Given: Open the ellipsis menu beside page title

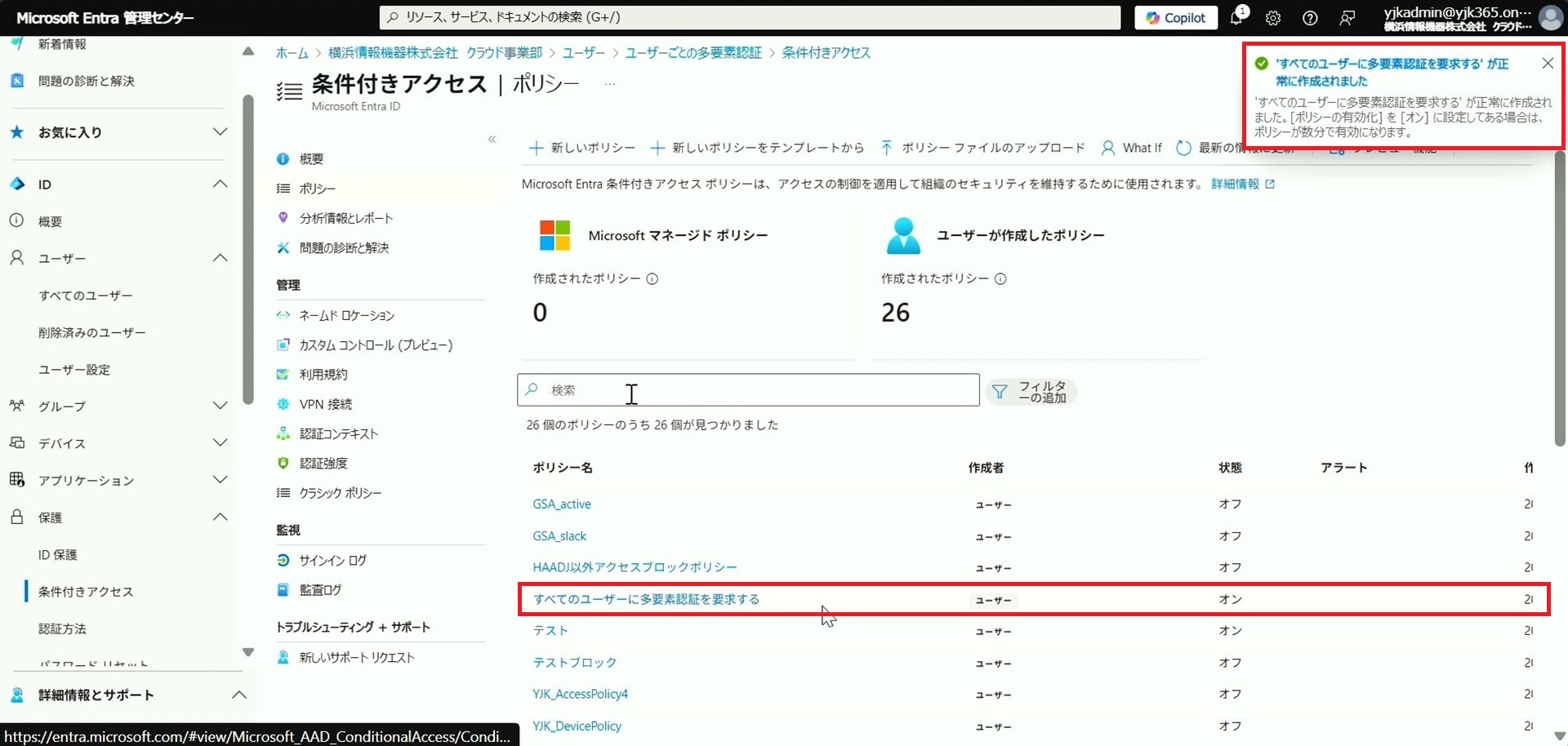Looking at the screenshot, I should [609, 84].
